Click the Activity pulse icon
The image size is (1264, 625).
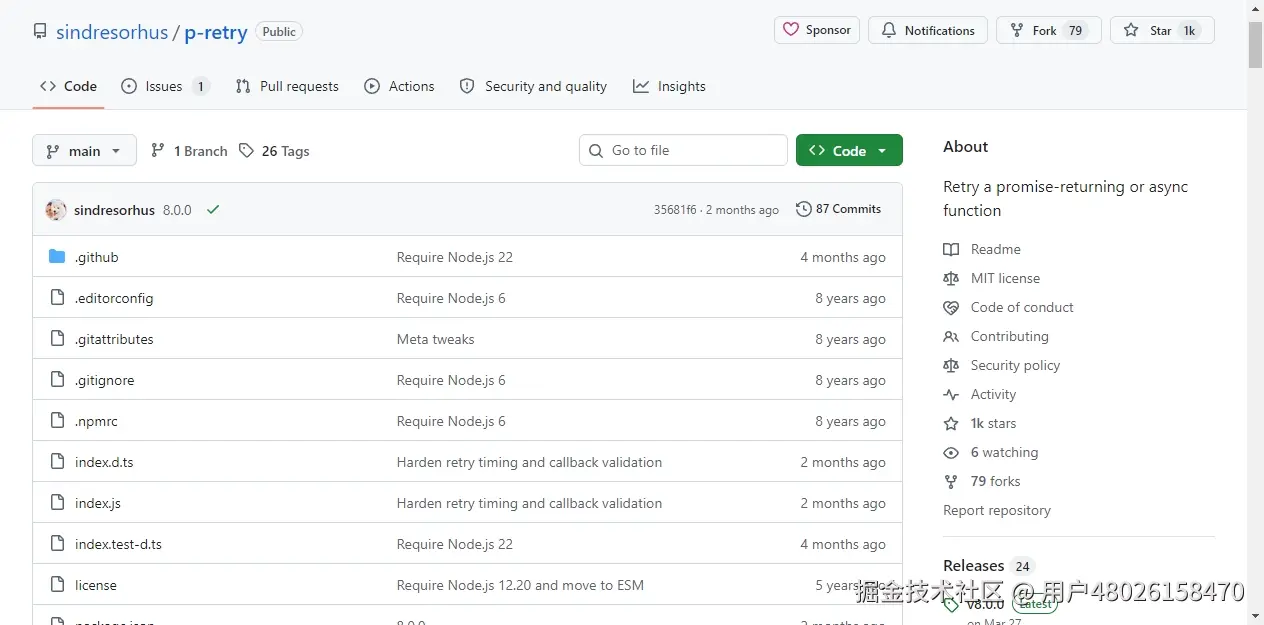click(x=951, y=394)
